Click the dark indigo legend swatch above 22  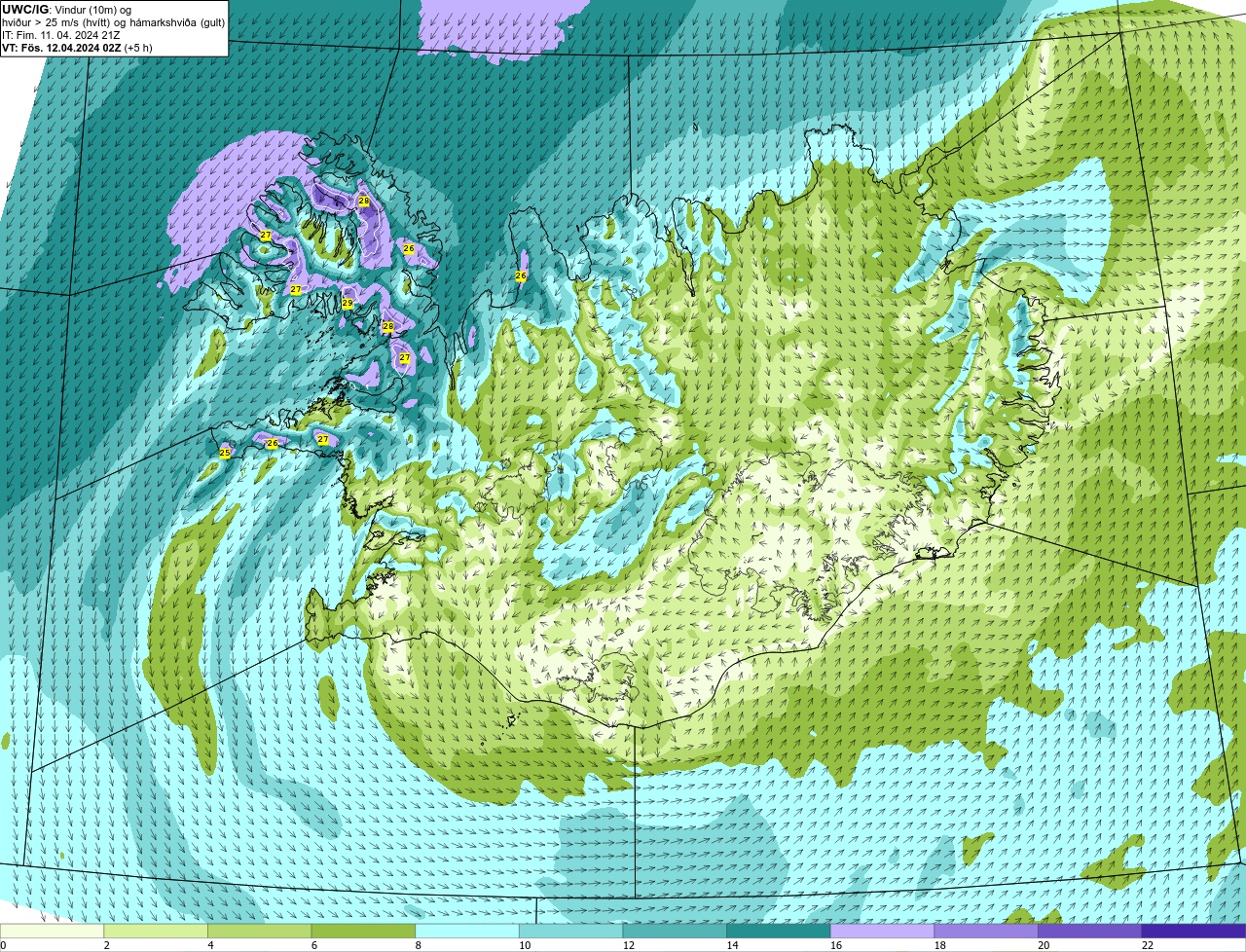click(1194, 931)
